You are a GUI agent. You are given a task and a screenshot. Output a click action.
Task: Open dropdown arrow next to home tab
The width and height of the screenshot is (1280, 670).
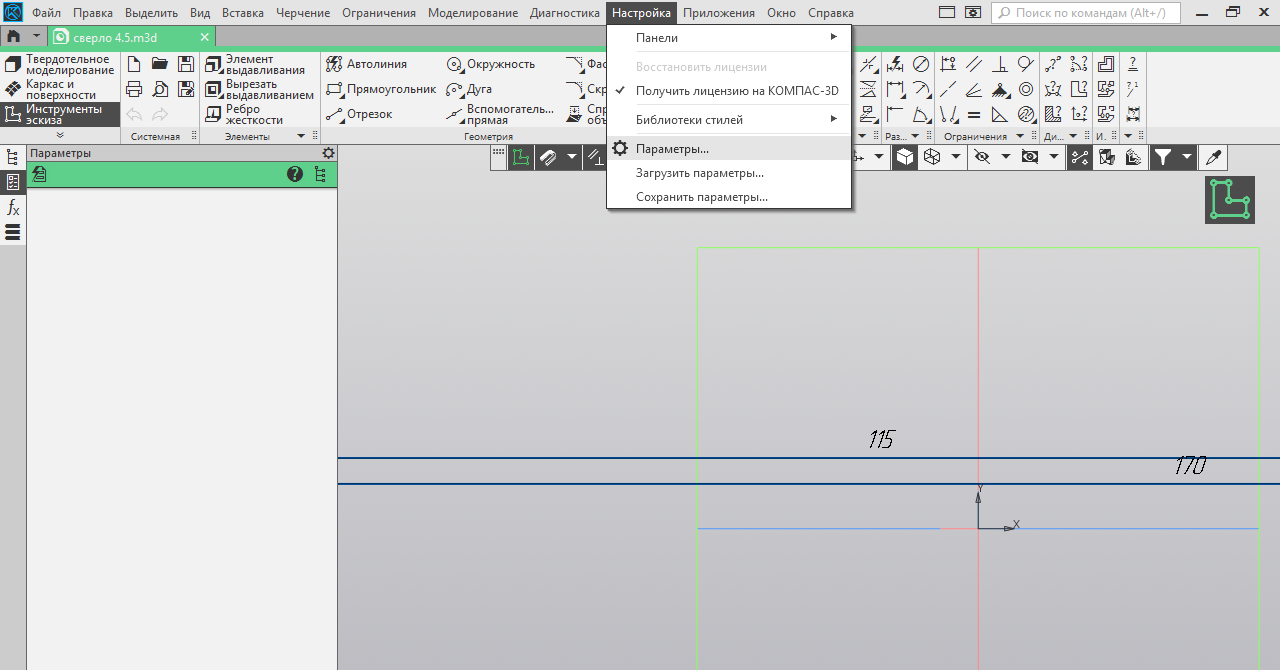[x=36, y=36]
